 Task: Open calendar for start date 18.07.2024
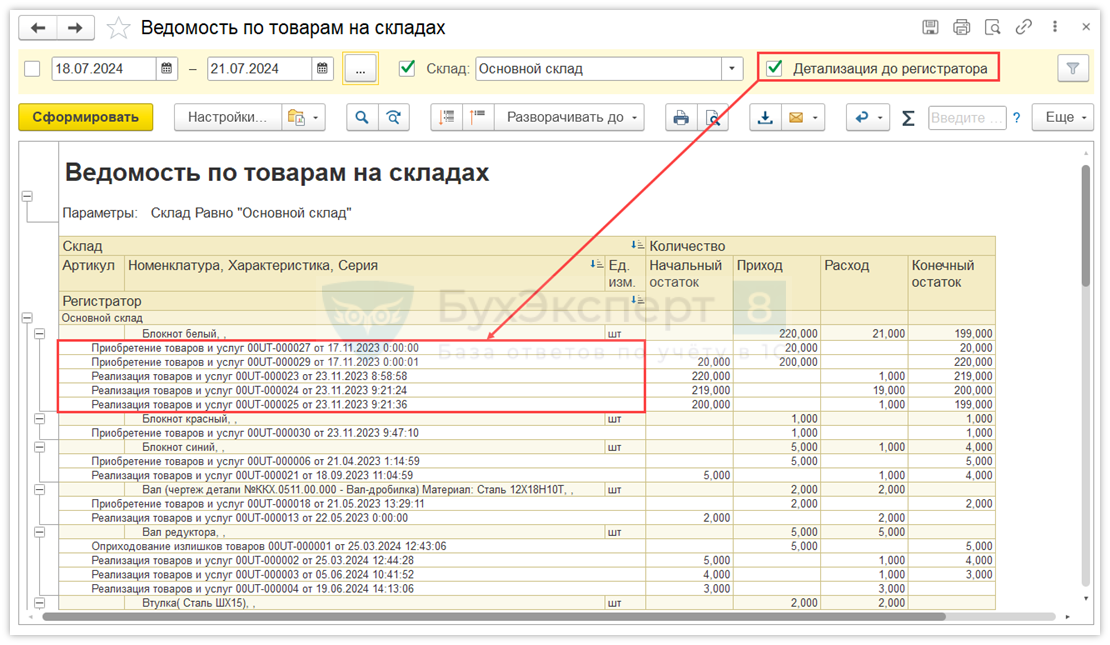169,69
